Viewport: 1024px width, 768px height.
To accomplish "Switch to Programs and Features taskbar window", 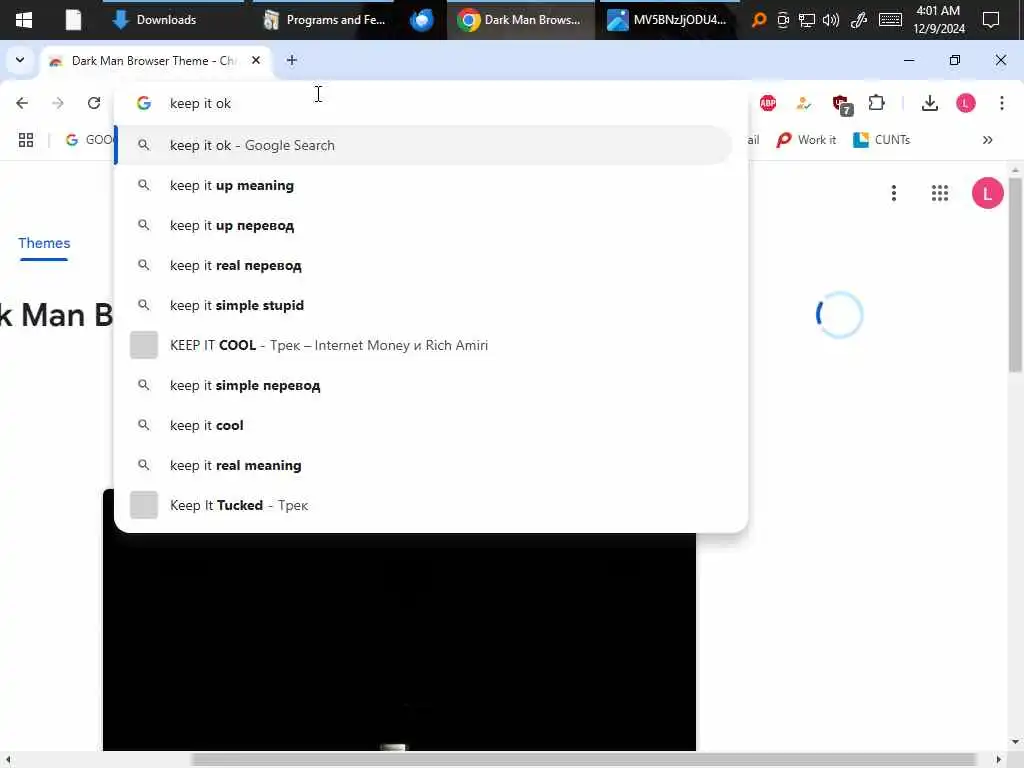I will click(324, 20).
